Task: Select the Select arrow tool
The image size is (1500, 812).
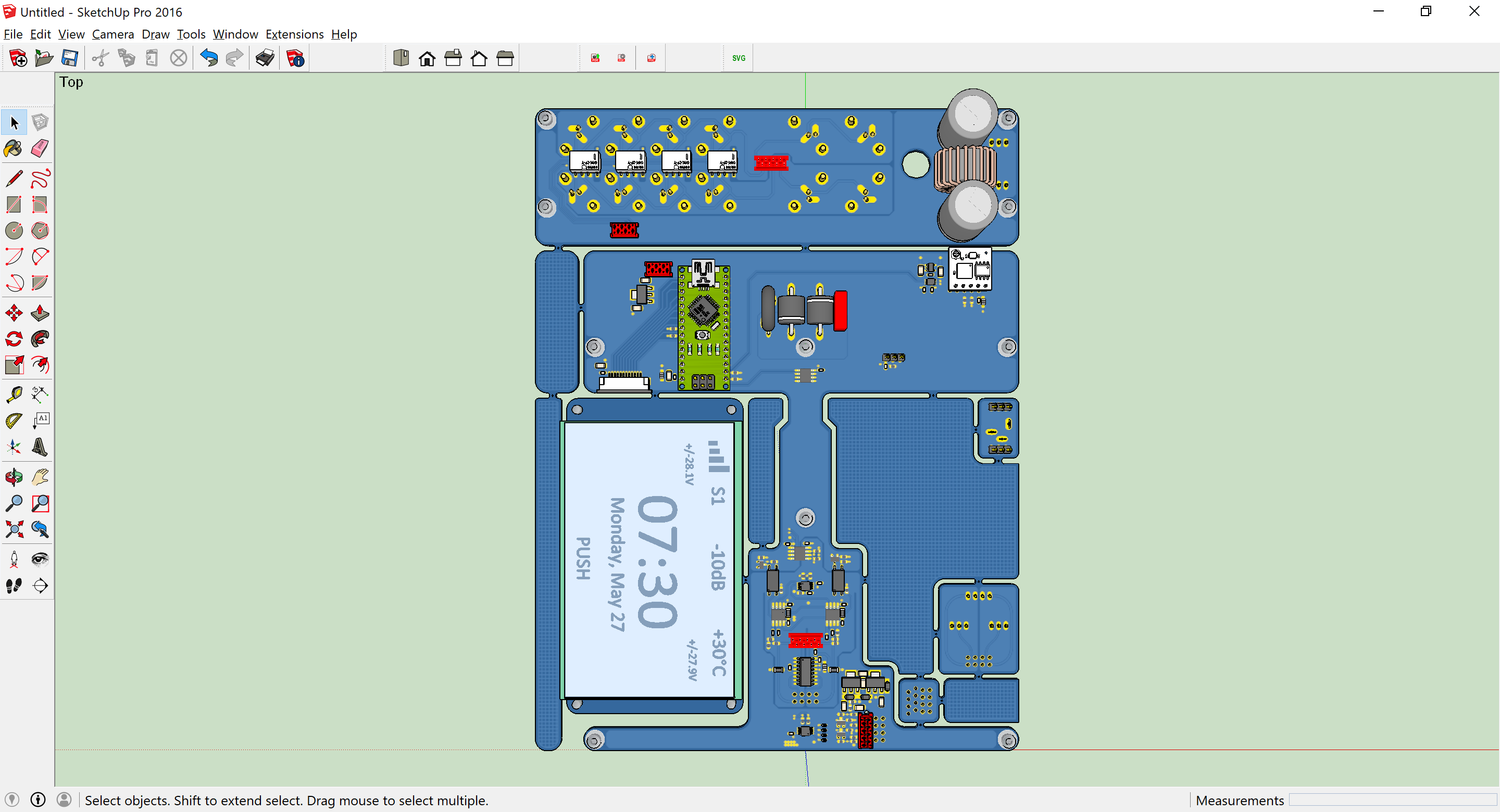Action: point(14,122)
